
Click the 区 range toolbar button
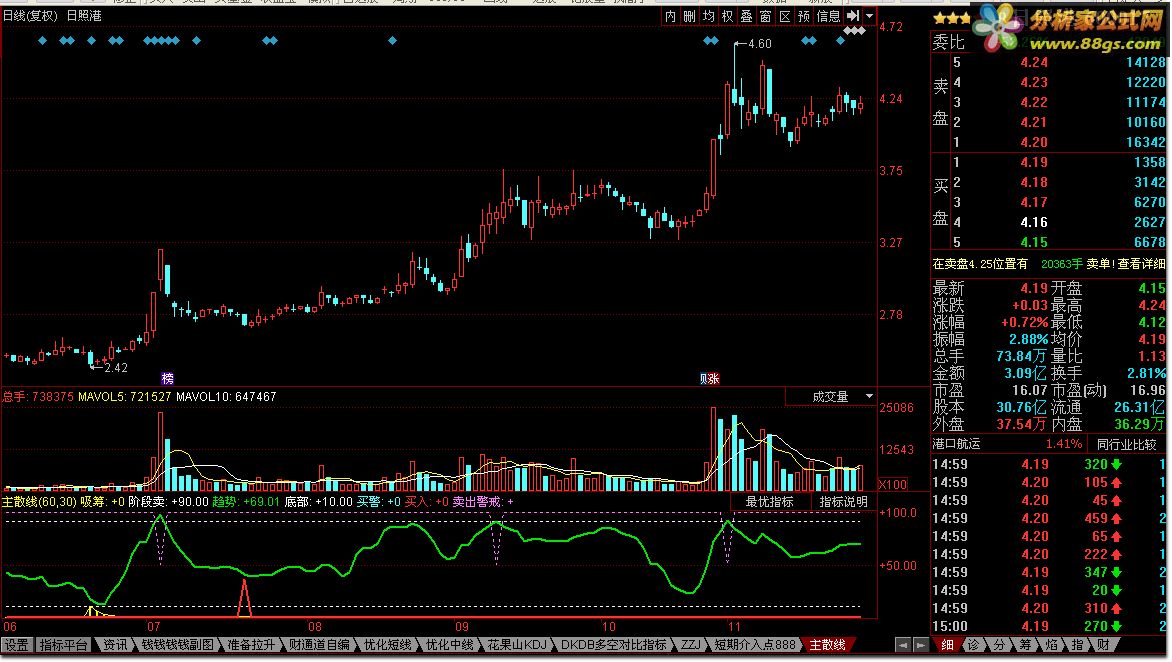785,16
